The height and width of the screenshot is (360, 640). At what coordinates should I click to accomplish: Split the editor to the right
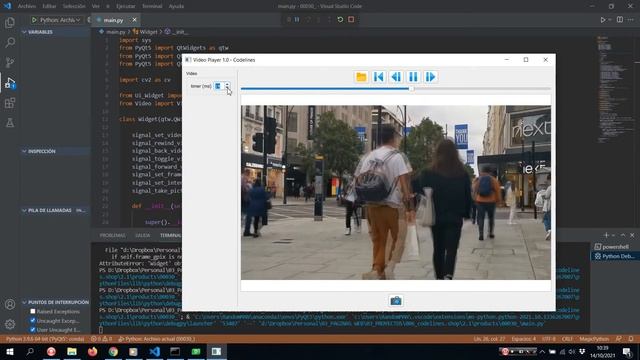[620, 20]
